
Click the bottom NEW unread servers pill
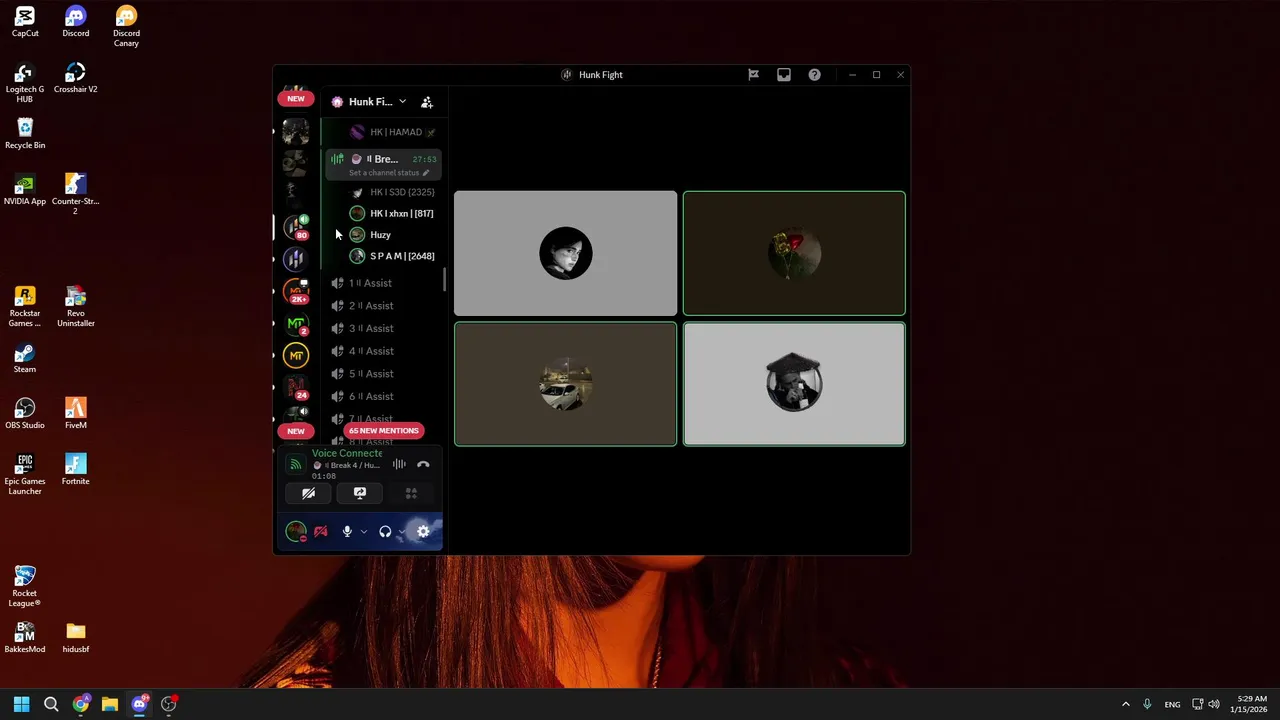(x=296, y=431)
